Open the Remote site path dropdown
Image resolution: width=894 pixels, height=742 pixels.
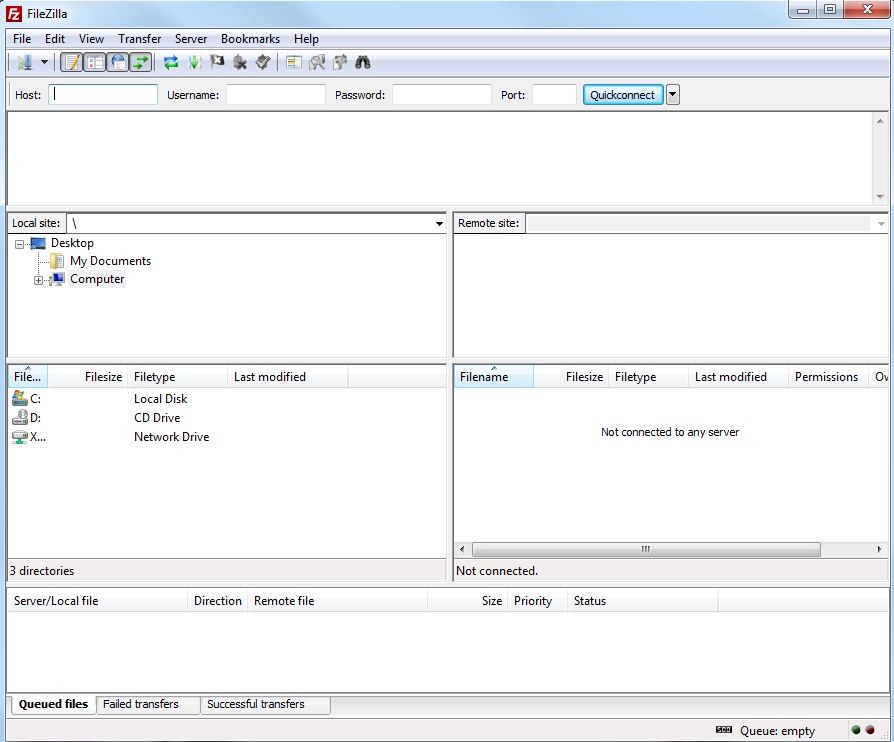click(x=881, y=224)
